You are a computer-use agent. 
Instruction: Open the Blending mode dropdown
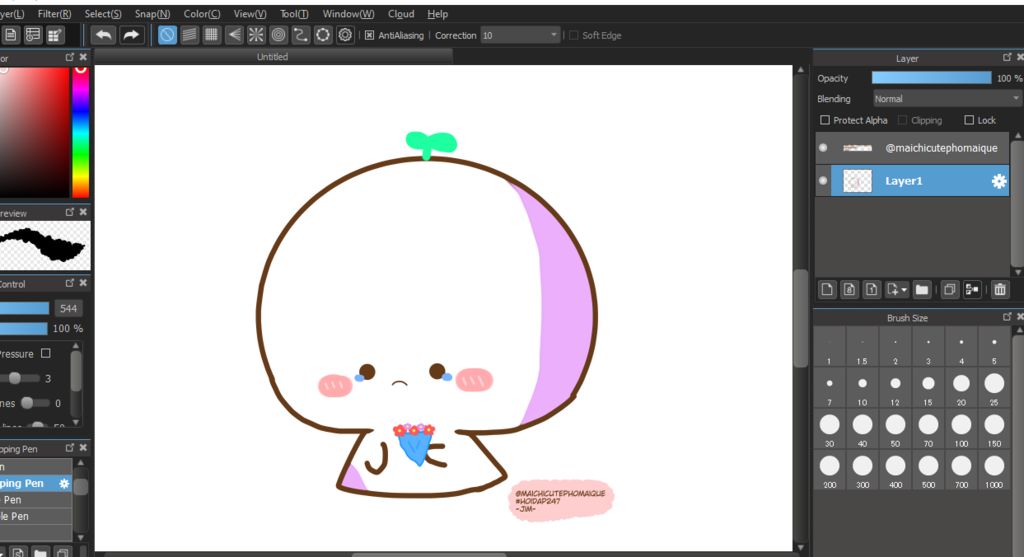946,99
